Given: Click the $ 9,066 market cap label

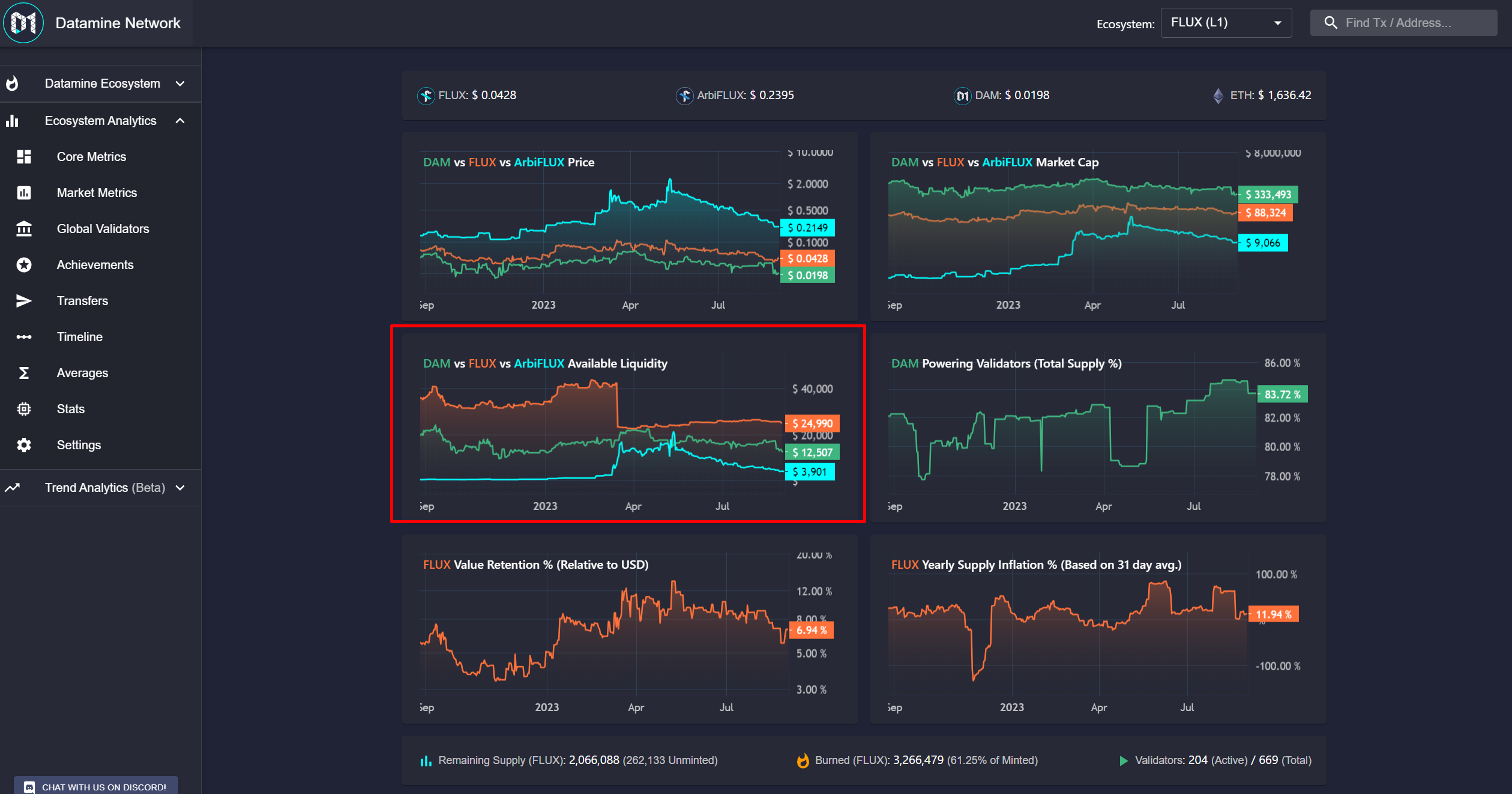Looking at the screenshot, I should [1263, 243].
